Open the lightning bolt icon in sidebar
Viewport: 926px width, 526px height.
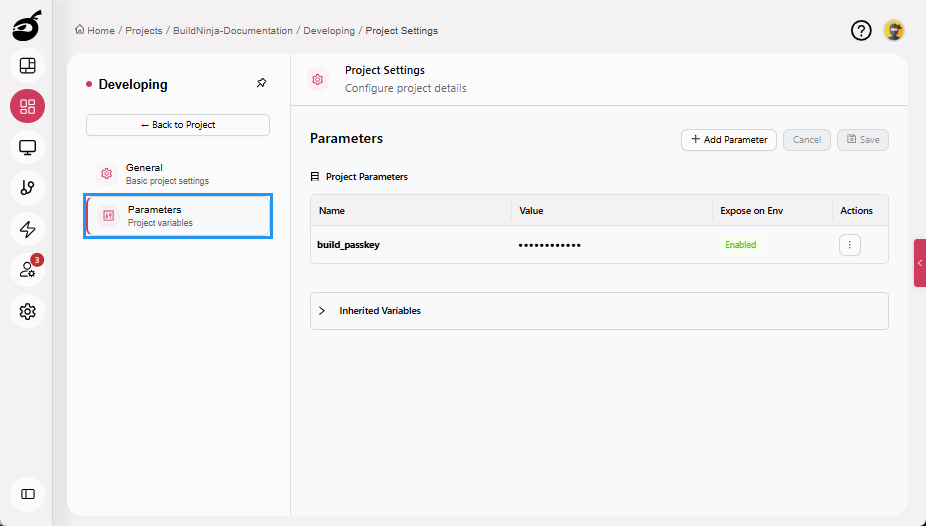point(27,230)
